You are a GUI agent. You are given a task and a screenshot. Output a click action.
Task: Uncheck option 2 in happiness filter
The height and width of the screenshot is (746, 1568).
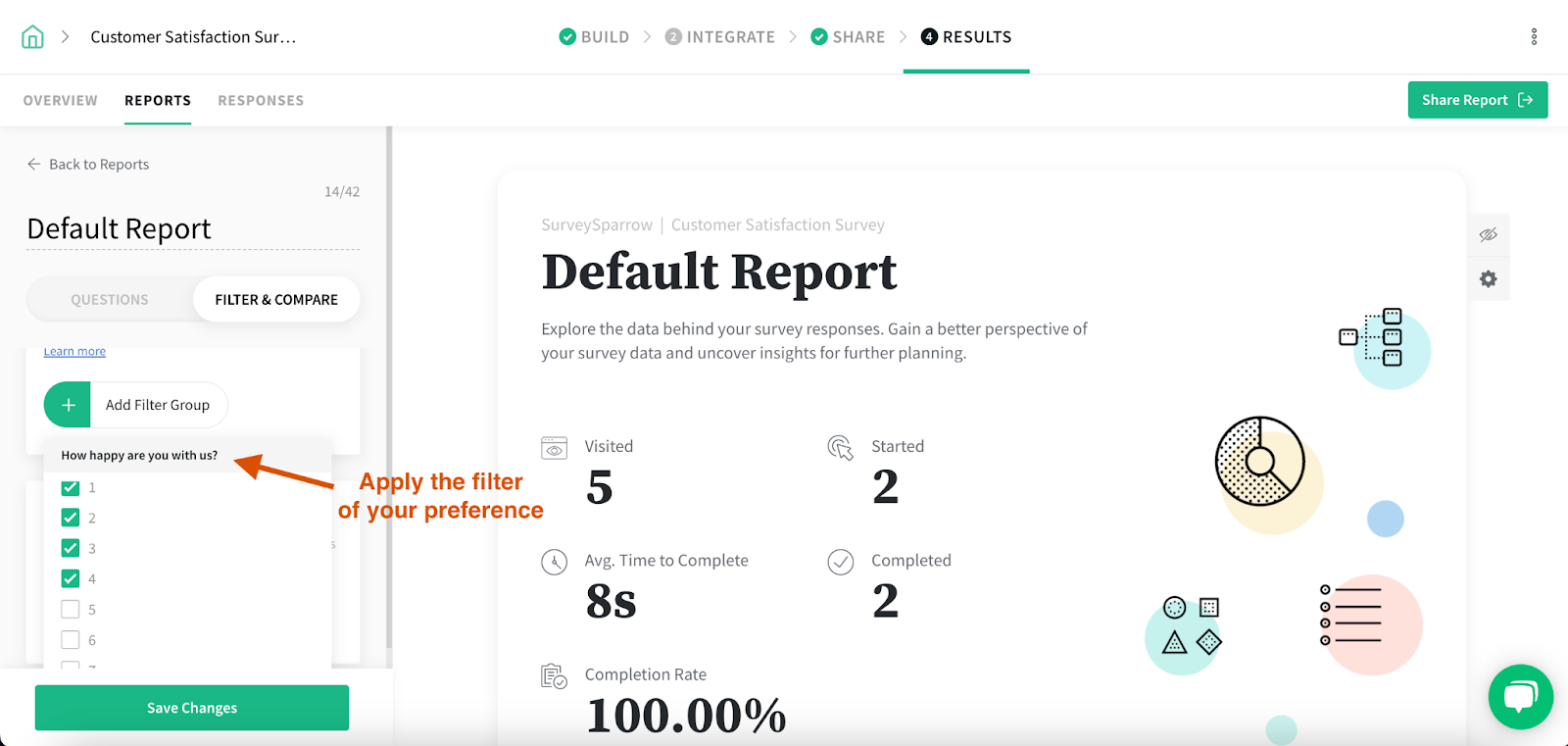(71, 518)
